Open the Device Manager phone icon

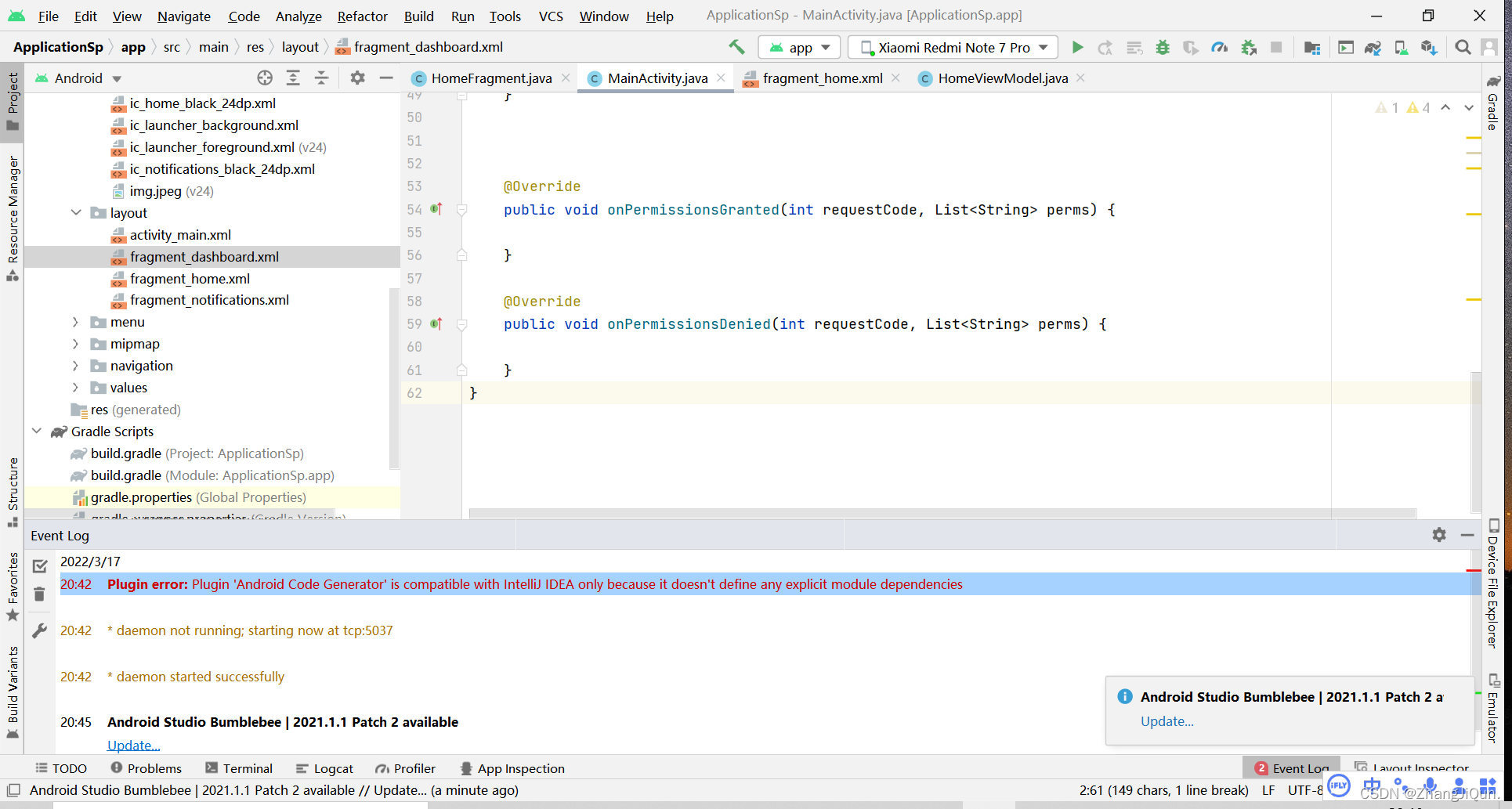coord(1401,47)
